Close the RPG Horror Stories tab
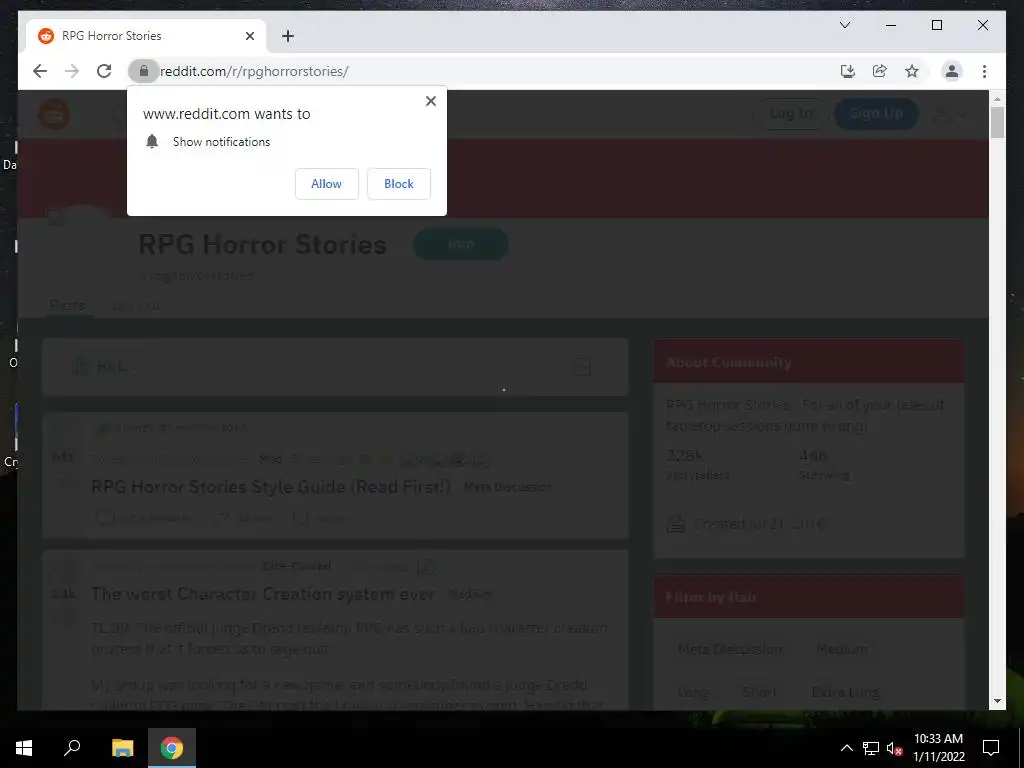 point(249,36)
